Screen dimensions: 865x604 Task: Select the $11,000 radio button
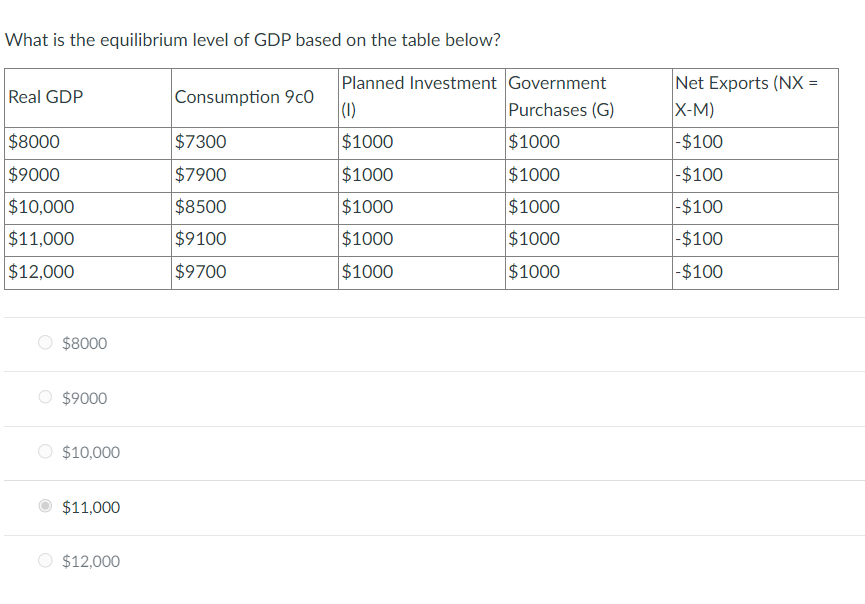(x=44, y=506)
